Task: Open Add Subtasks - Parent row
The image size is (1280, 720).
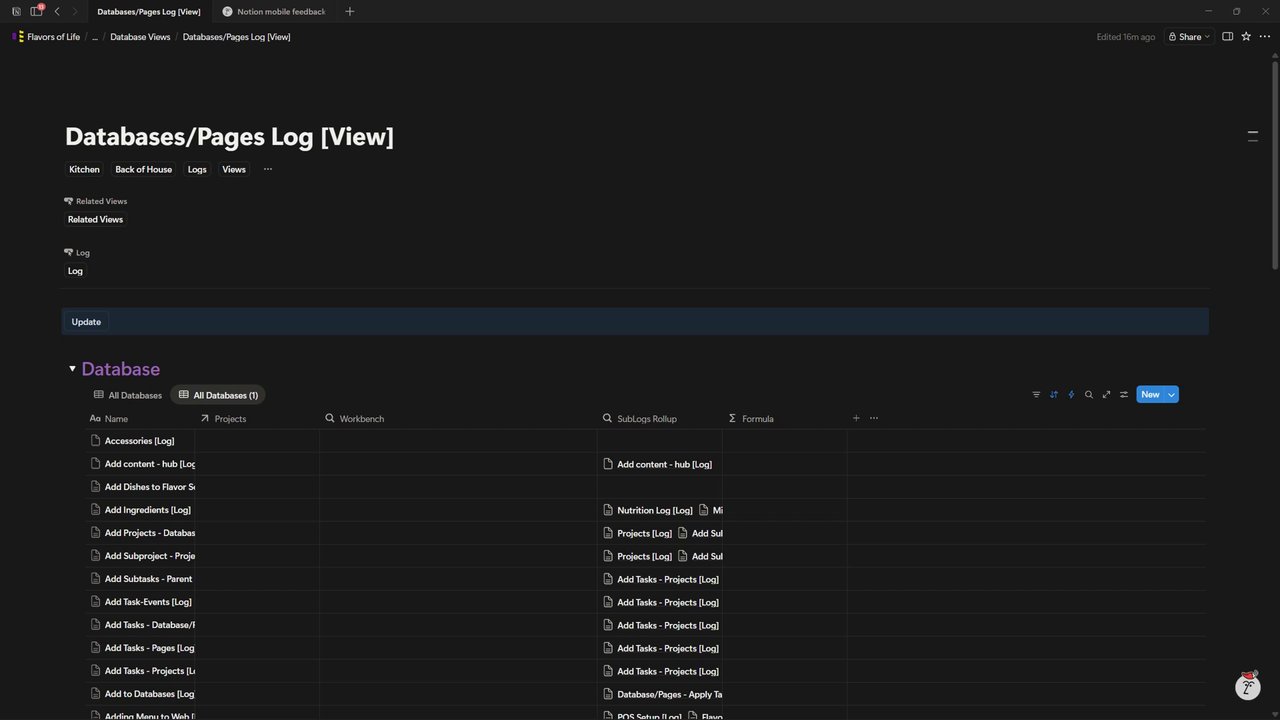Action: 149,579
